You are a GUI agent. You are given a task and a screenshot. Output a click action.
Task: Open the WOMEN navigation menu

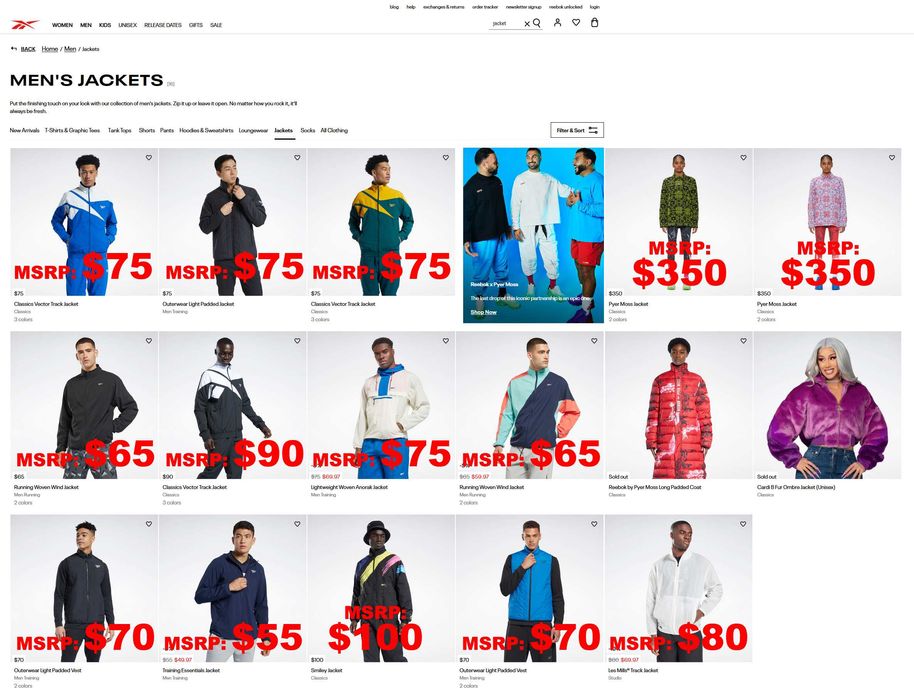62,25
